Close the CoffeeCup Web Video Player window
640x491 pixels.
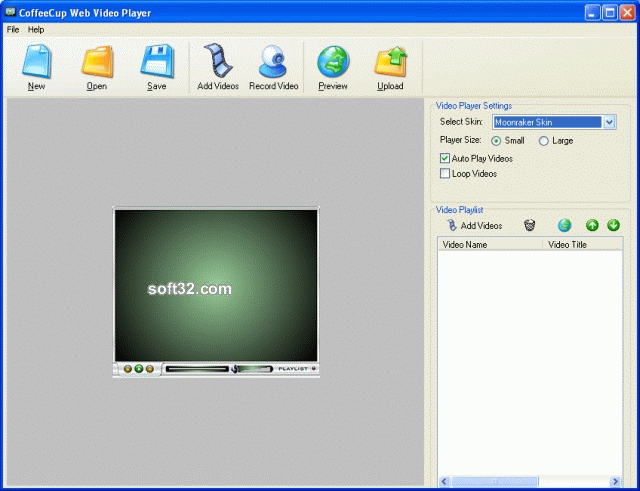(x=627, y=13)
